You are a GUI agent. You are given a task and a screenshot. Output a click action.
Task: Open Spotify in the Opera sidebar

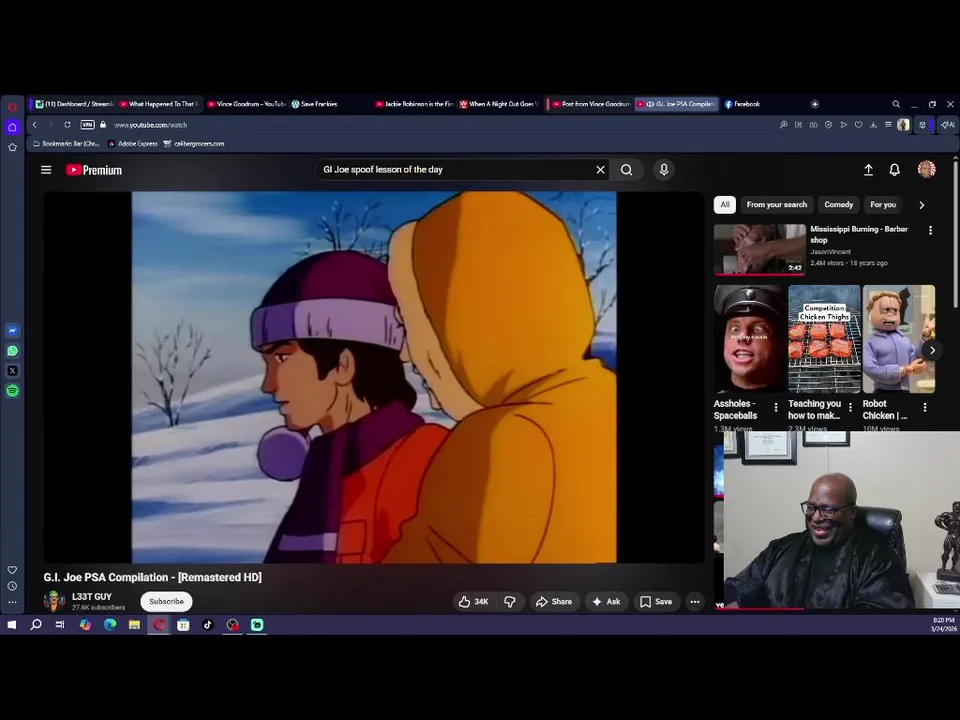(12, 391)
